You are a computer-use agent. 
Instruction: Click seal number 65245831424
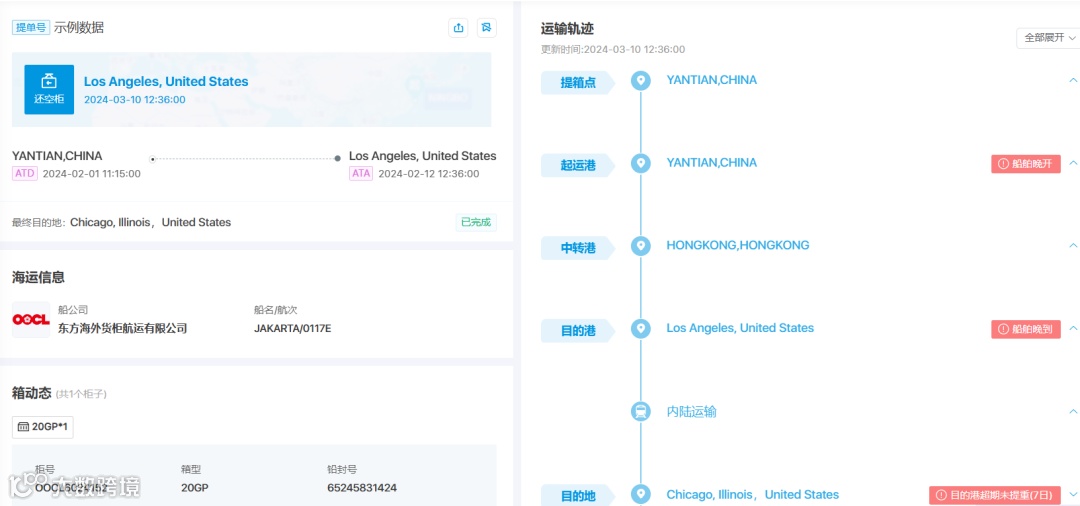click(362, 487)
